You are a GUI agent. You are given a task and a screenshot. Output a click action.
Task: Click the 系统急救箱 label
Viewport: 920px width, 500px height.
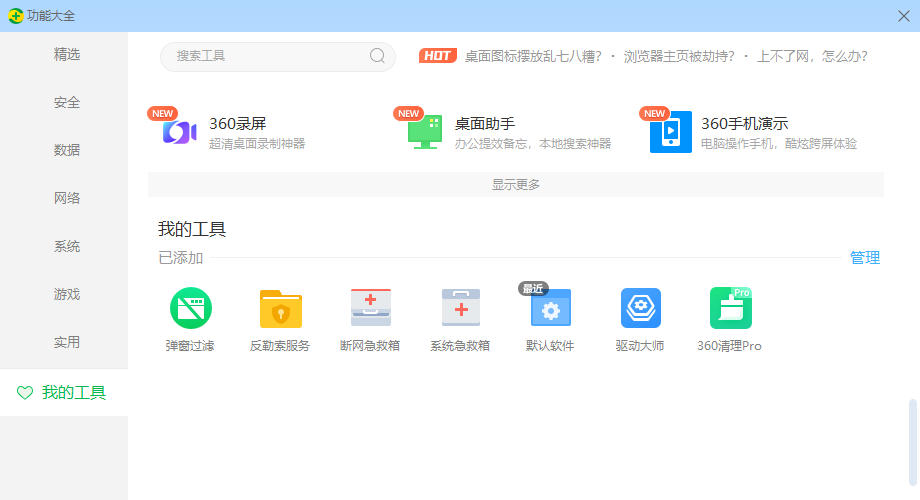pos(460,346)
